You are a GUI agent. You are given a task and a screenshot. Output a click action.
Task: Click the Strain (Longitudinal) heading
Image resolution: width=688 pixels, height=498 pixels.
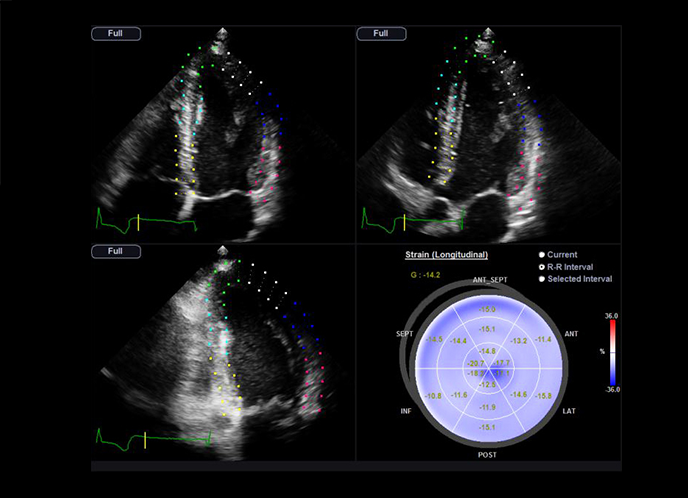pos(446,255)
